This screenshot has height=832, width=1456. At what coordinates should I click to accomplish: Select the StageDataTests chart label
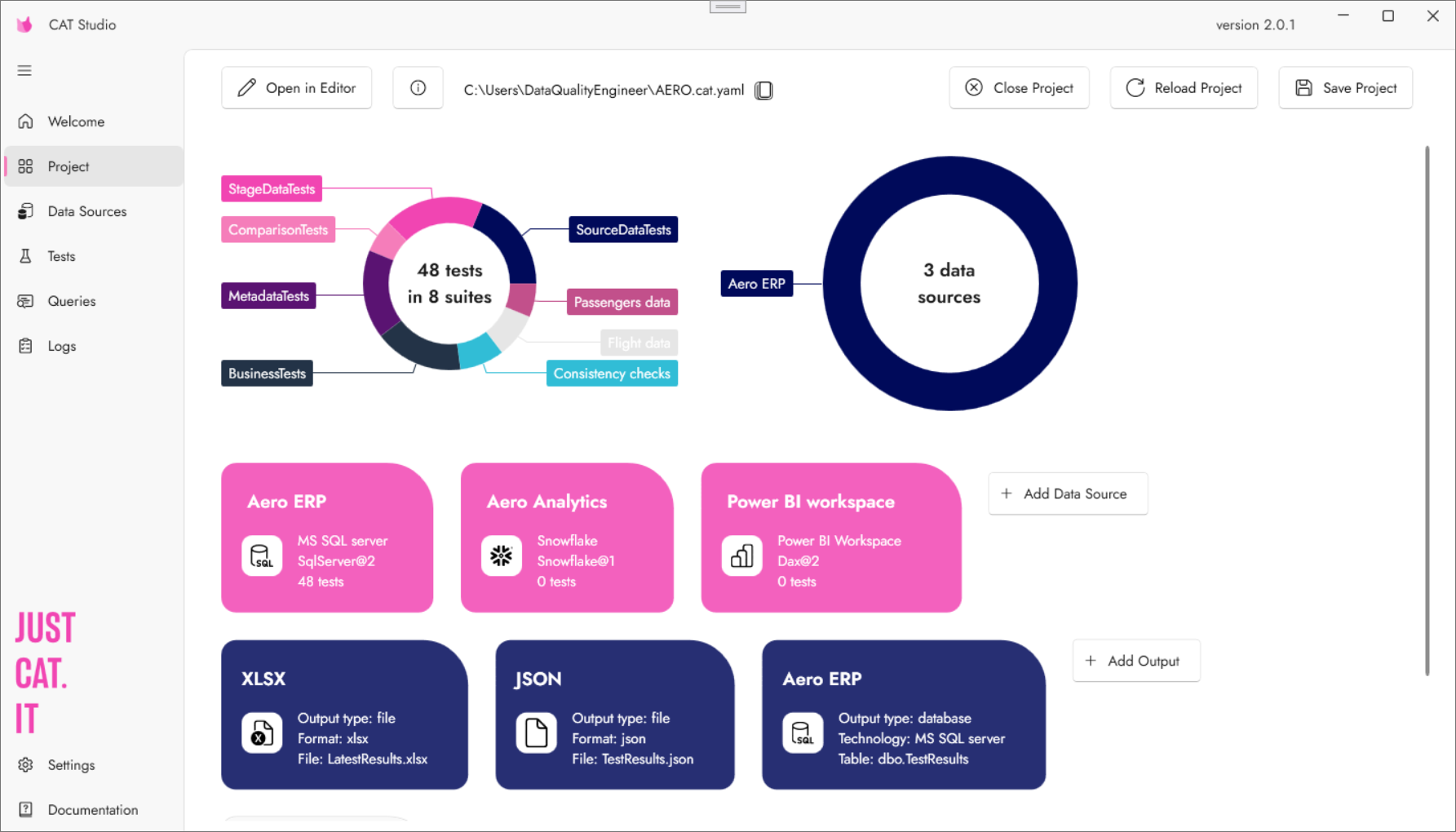click(272, 189)
